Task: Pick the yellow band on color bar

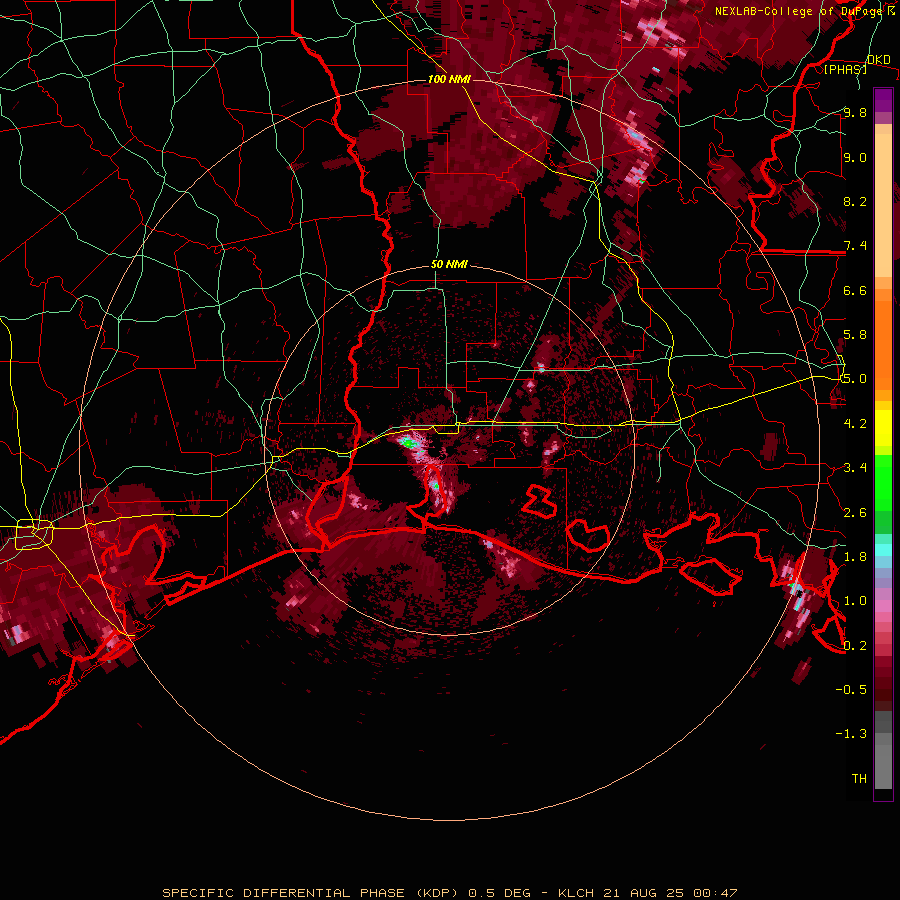Action: coord(883,428)
